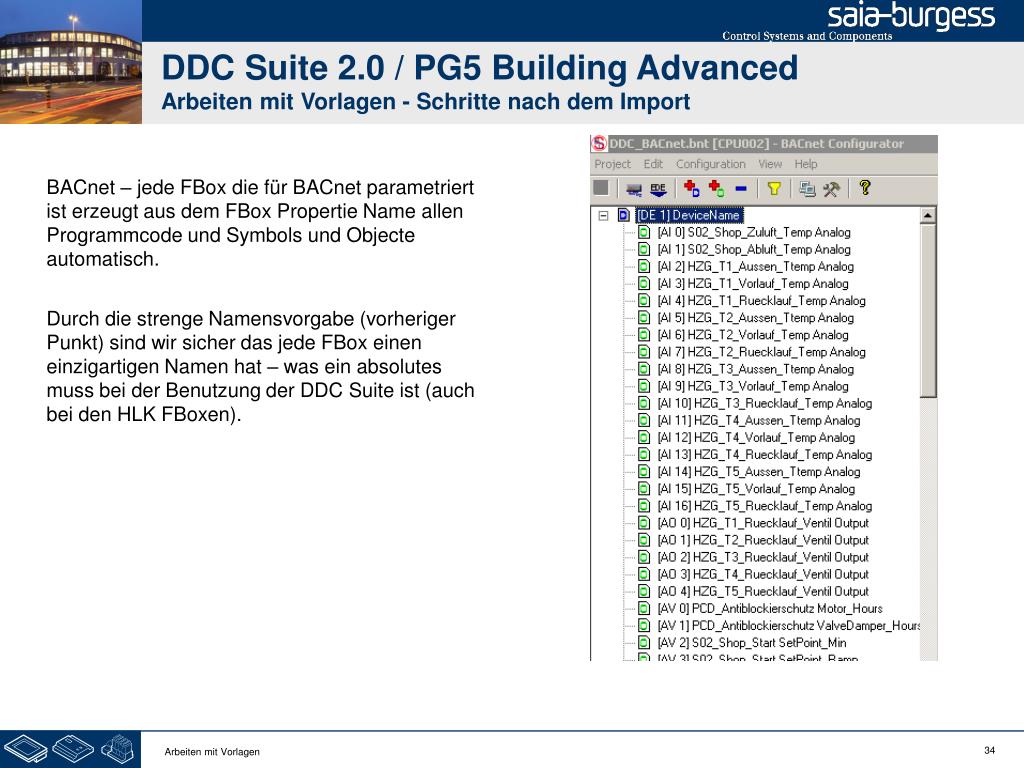Click the device icons graphic in footer

pos(71,749)
